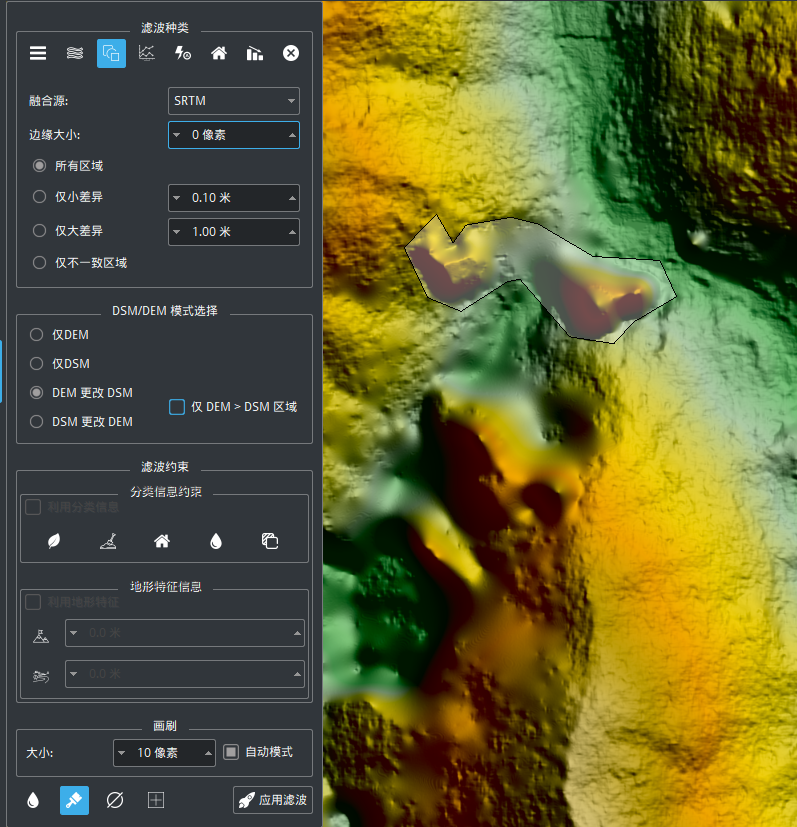Increase the 0.10 米 threshold value
The image size is (797, 827).
coord(292,198)
